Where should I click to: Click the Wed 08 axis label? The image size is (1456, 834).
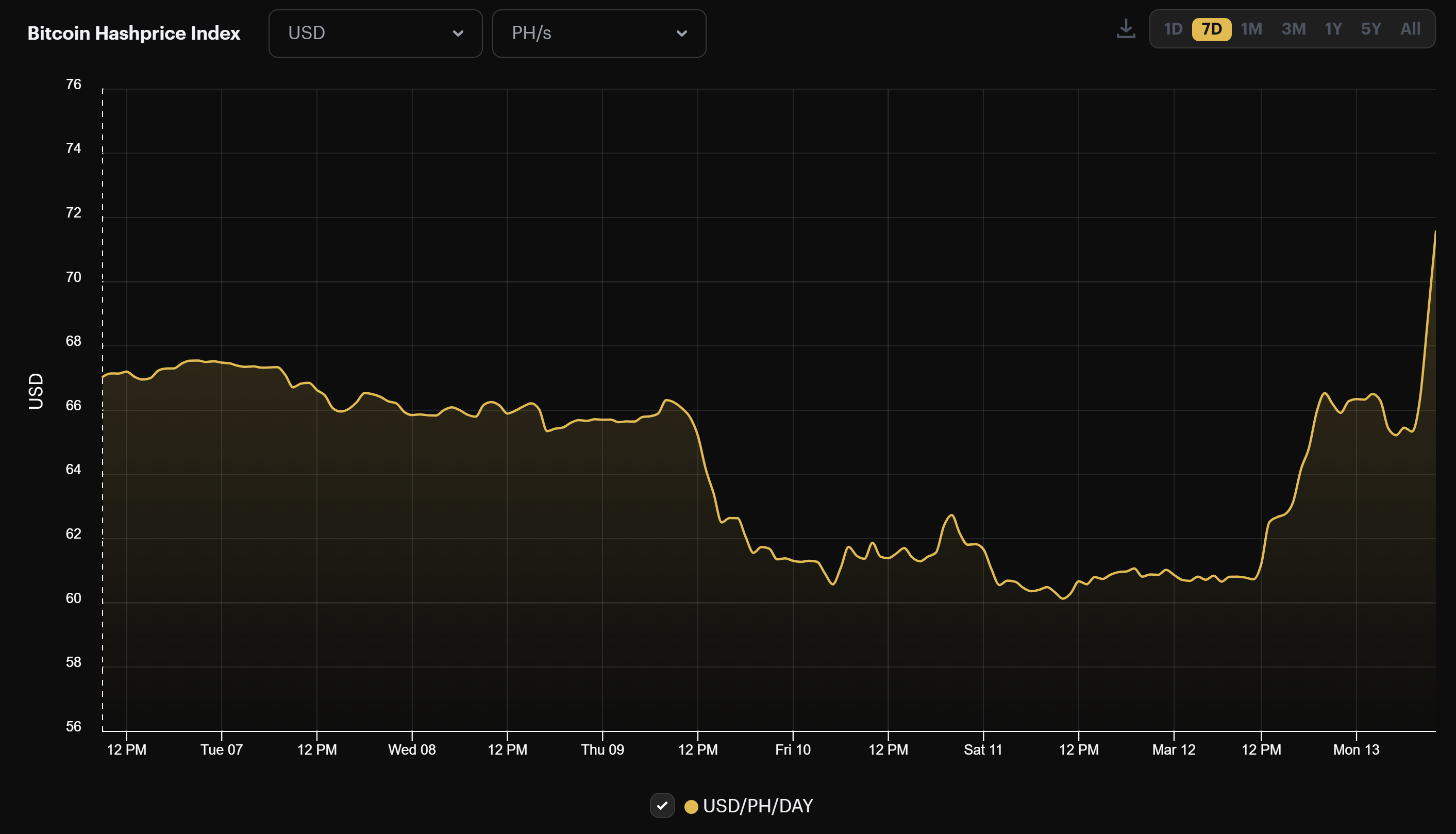point(412,750)
